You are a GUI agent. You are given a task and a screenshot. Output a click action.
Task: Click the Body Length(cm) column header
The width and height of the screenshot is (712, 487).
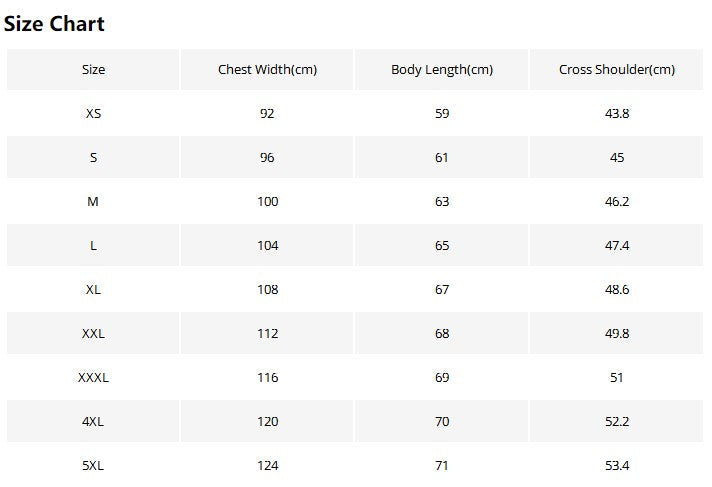[x=442, y=70]
